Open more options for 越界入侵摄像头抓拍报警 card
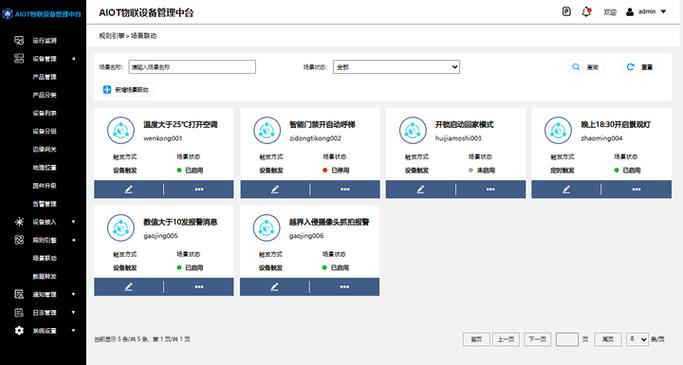Screen dimensions: 683x365 click(x=345, y=287)
